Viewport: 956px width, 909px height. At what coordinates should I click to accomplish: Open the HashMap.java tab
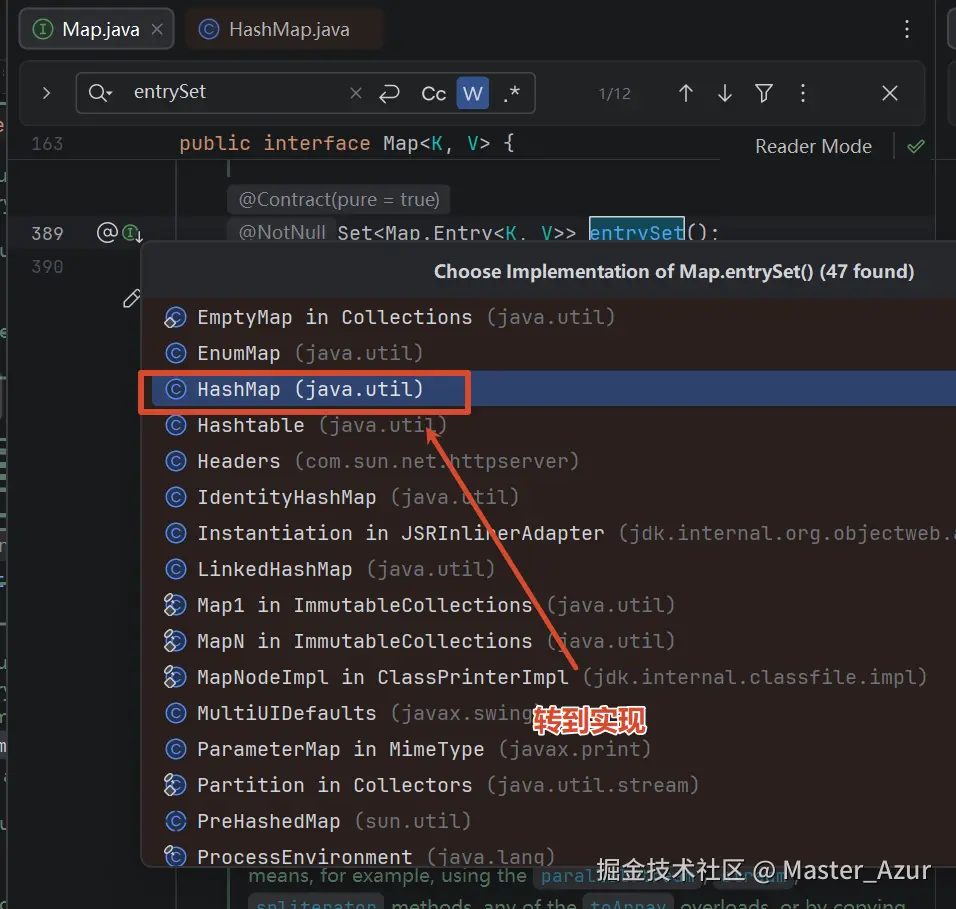pyautogui.click(x=285, y=29)
